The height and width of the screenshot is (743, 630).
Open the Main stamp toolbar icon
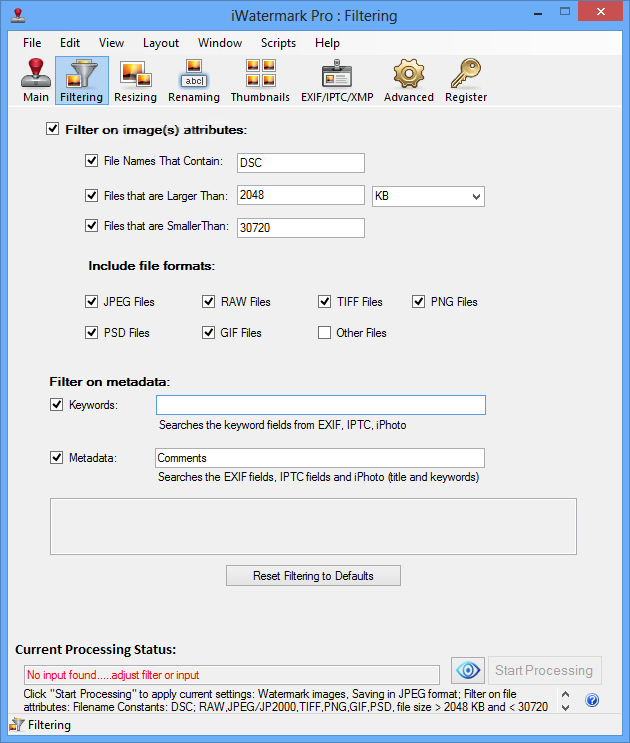pos(36,80)
